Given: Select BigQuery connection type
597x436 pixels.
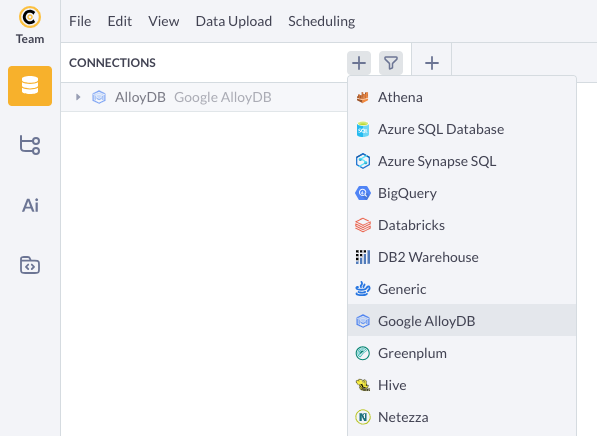Looking at the screenshot, I should tap(462, 193).
